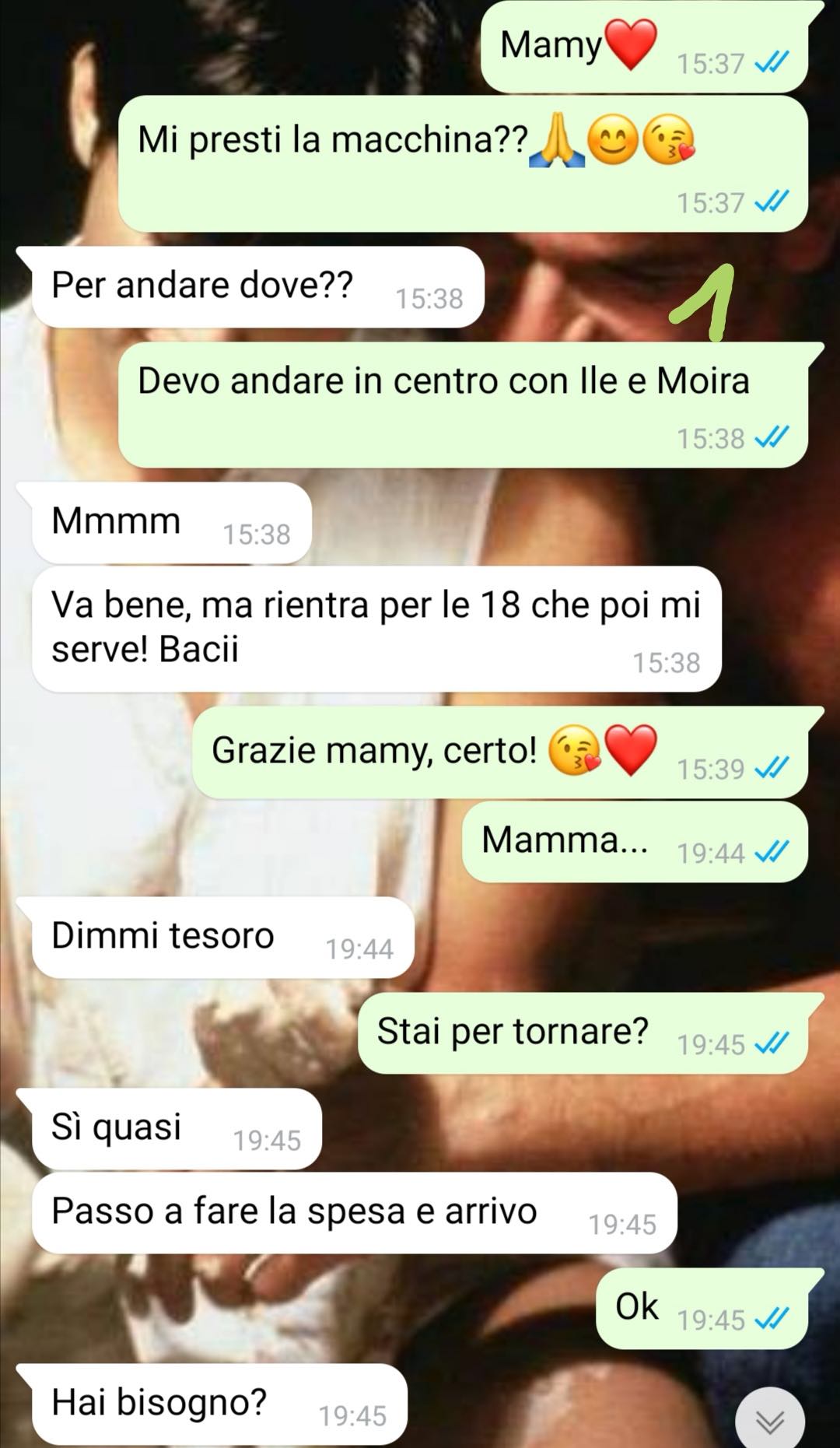Select the 'Dimmi tesoro' message bubble
840x1448 pixels.
[222, 938]
